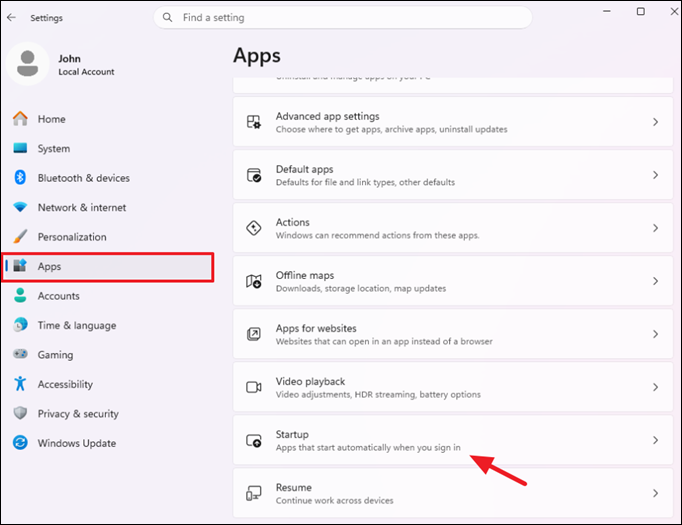Click the Resume devices icon
Screen dimensions: 682x525
click(x=254, y=493)
